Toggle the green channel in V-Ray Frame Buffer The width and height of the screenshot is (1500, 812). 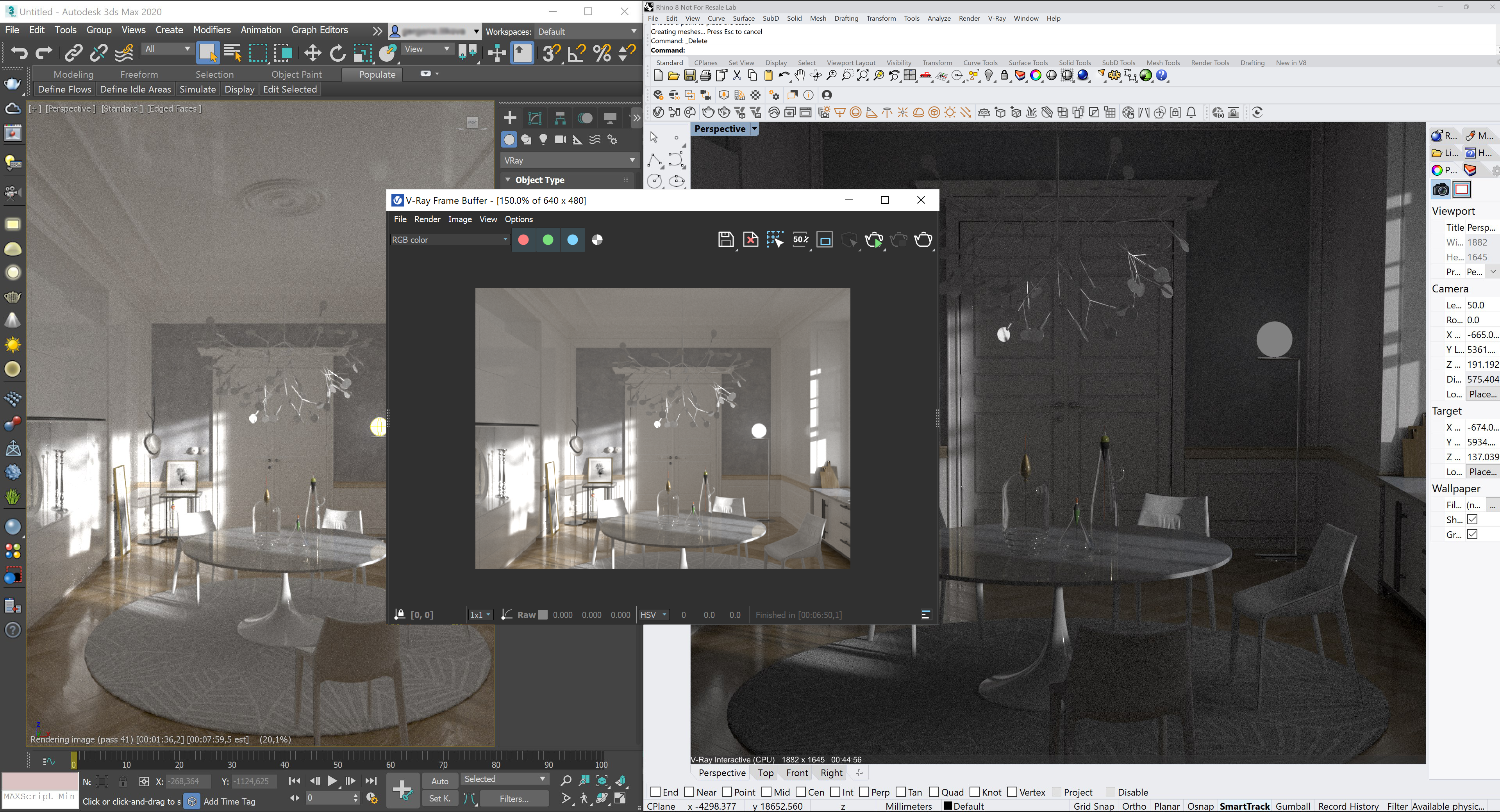[x=547, y=240]
